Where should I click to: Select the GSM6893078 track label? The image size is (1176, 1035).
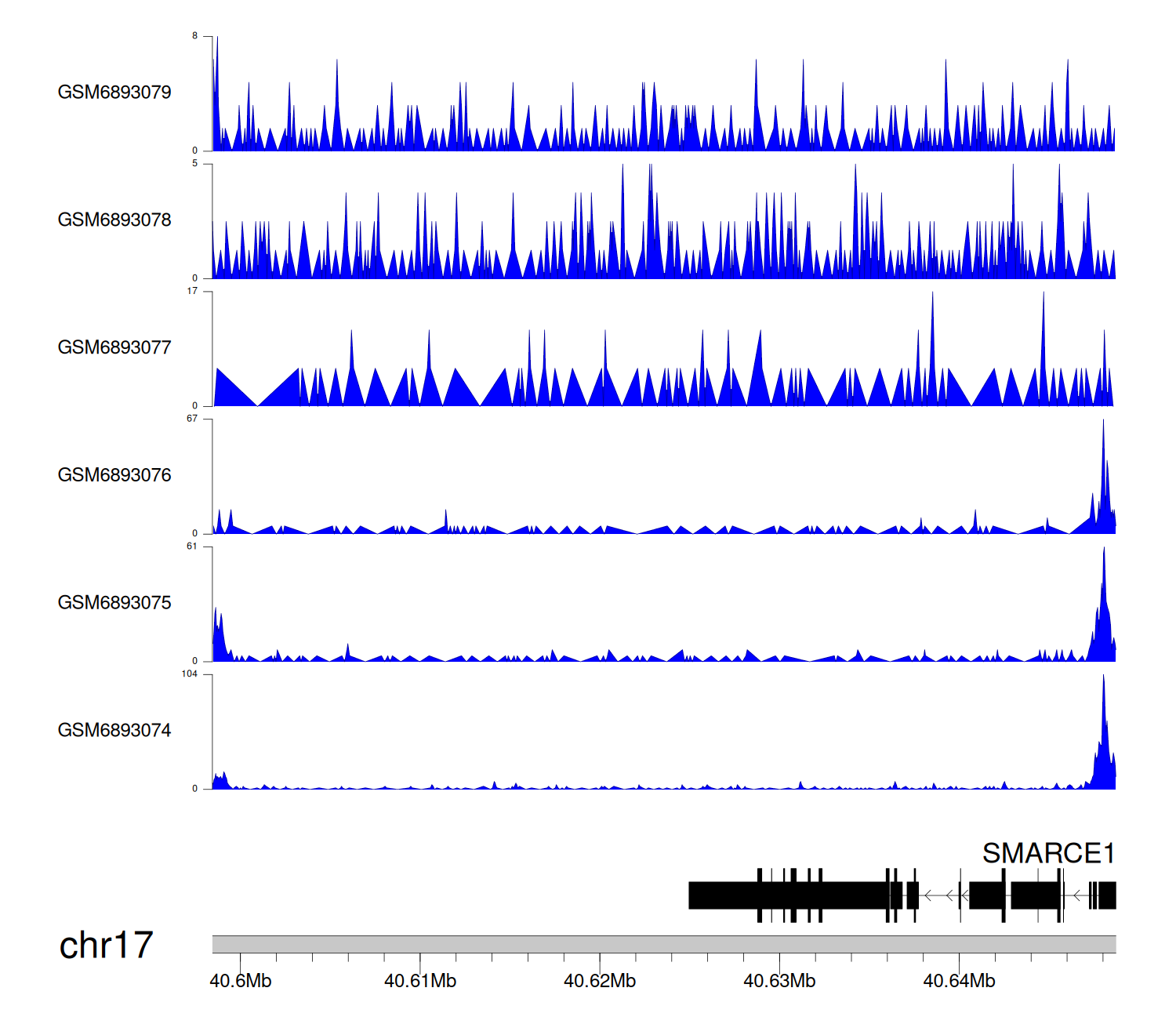(114, 220)
